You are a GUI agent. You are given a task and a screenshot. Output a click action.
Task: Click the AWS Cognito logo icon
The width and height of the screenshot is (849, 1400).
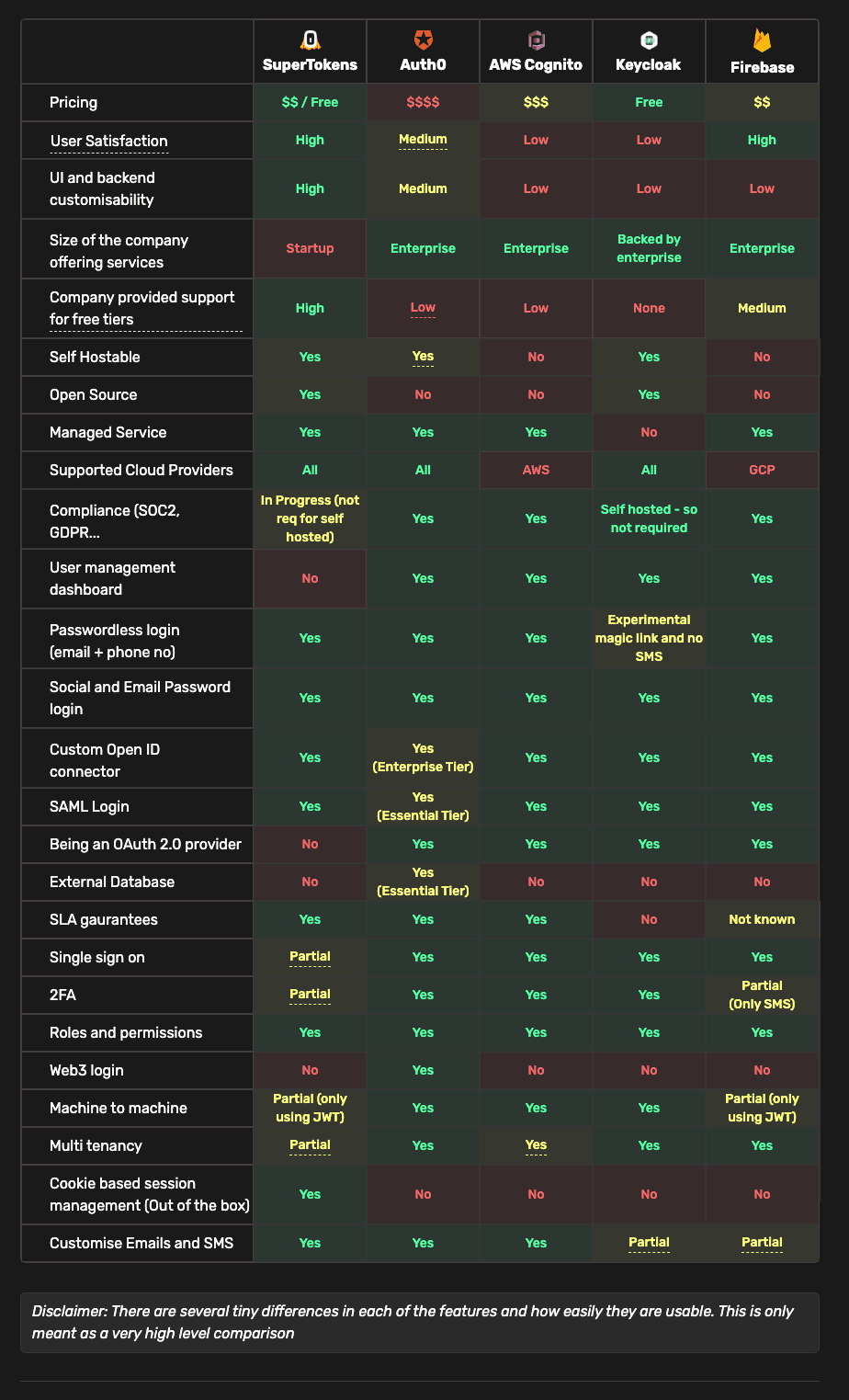536,40
